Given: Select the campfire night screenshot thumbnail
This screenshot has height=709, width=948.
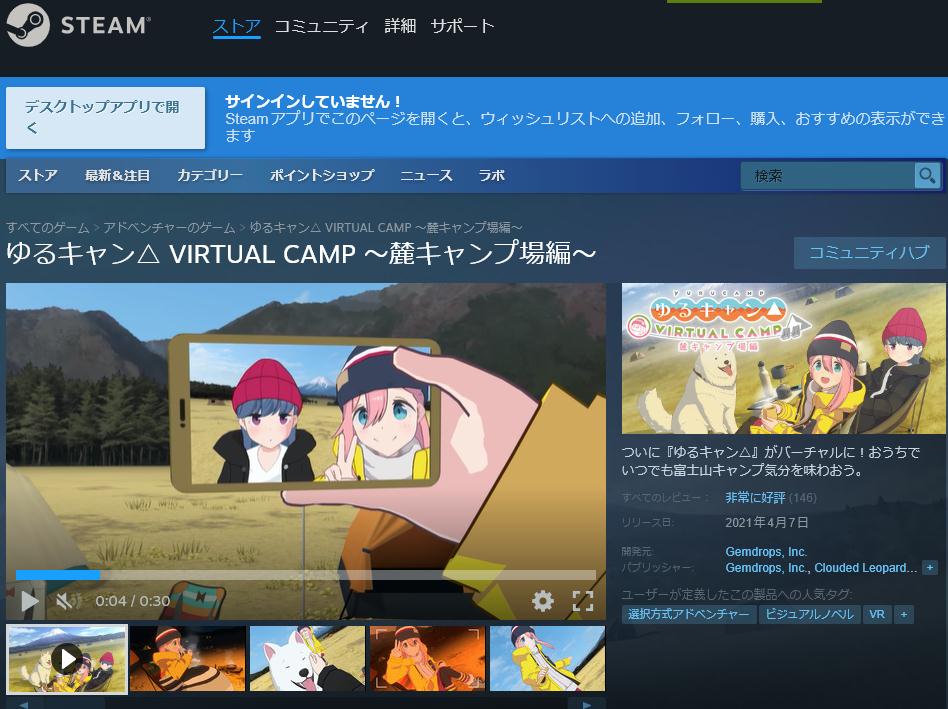Looking at the screenshot, I should click(187, 659).
